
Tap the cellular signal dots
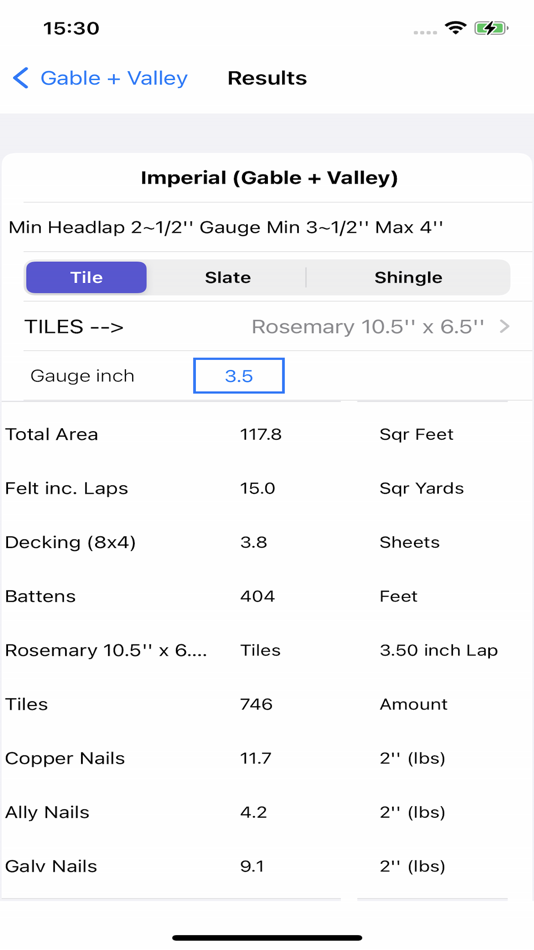[x=425, y=32]
